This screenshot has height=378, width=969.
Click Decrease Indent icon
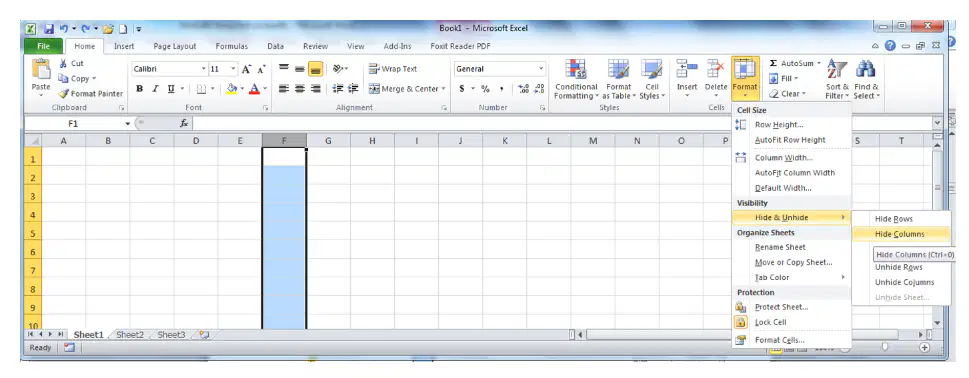[338, 89]
